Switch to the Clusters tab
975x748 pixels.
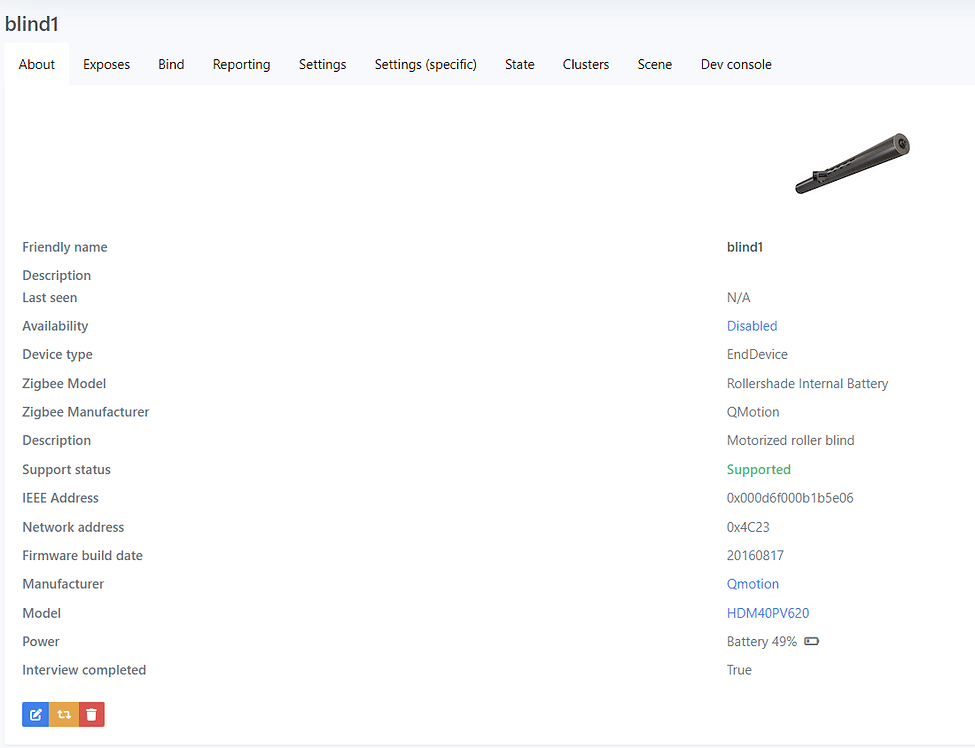[586, 64]
